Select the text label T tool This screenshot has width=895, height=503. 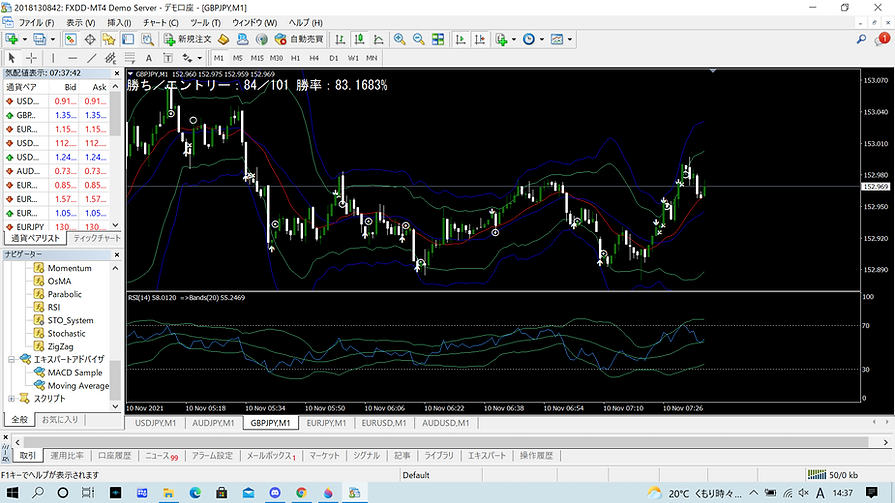pyautogui.click(x=168, y=58)
